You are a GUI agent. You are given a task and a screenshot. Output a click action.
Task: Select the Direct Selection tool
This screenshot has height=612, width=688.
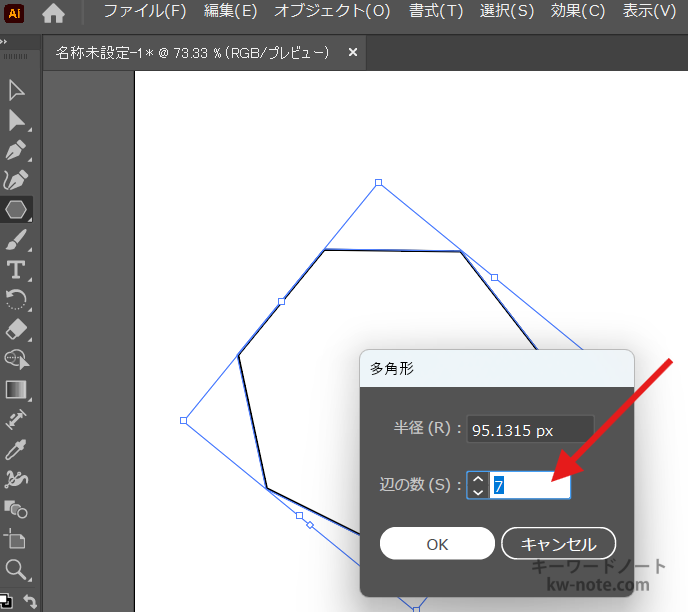(x=16, y=121)
